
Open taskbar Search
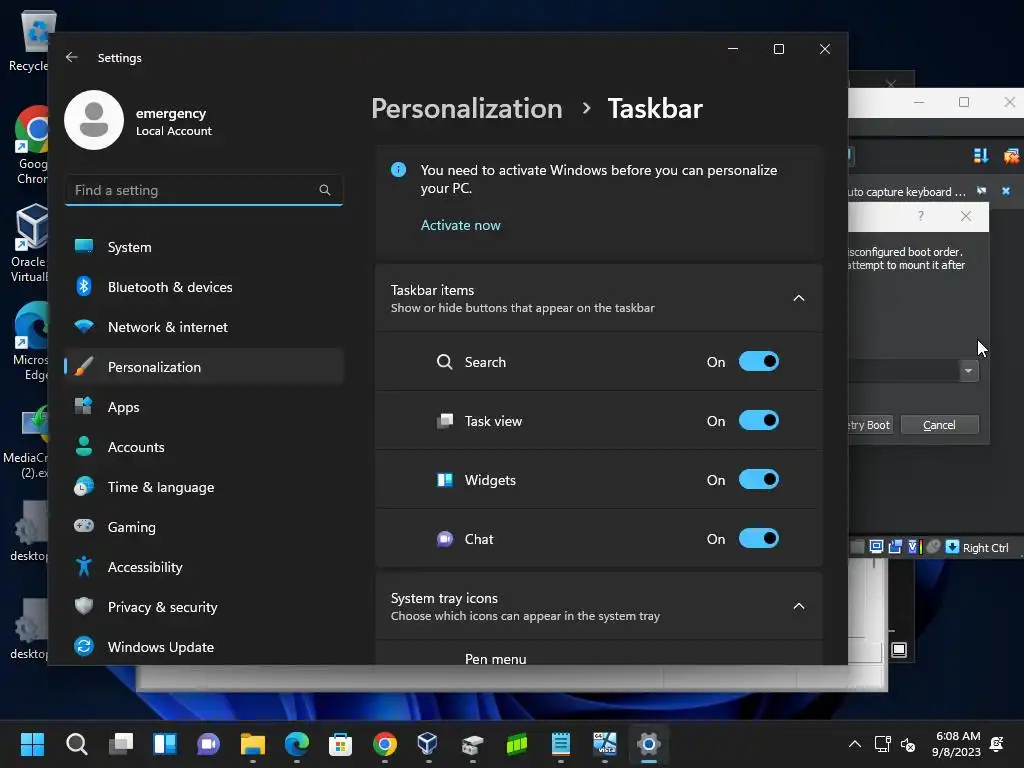pos(76,744)
